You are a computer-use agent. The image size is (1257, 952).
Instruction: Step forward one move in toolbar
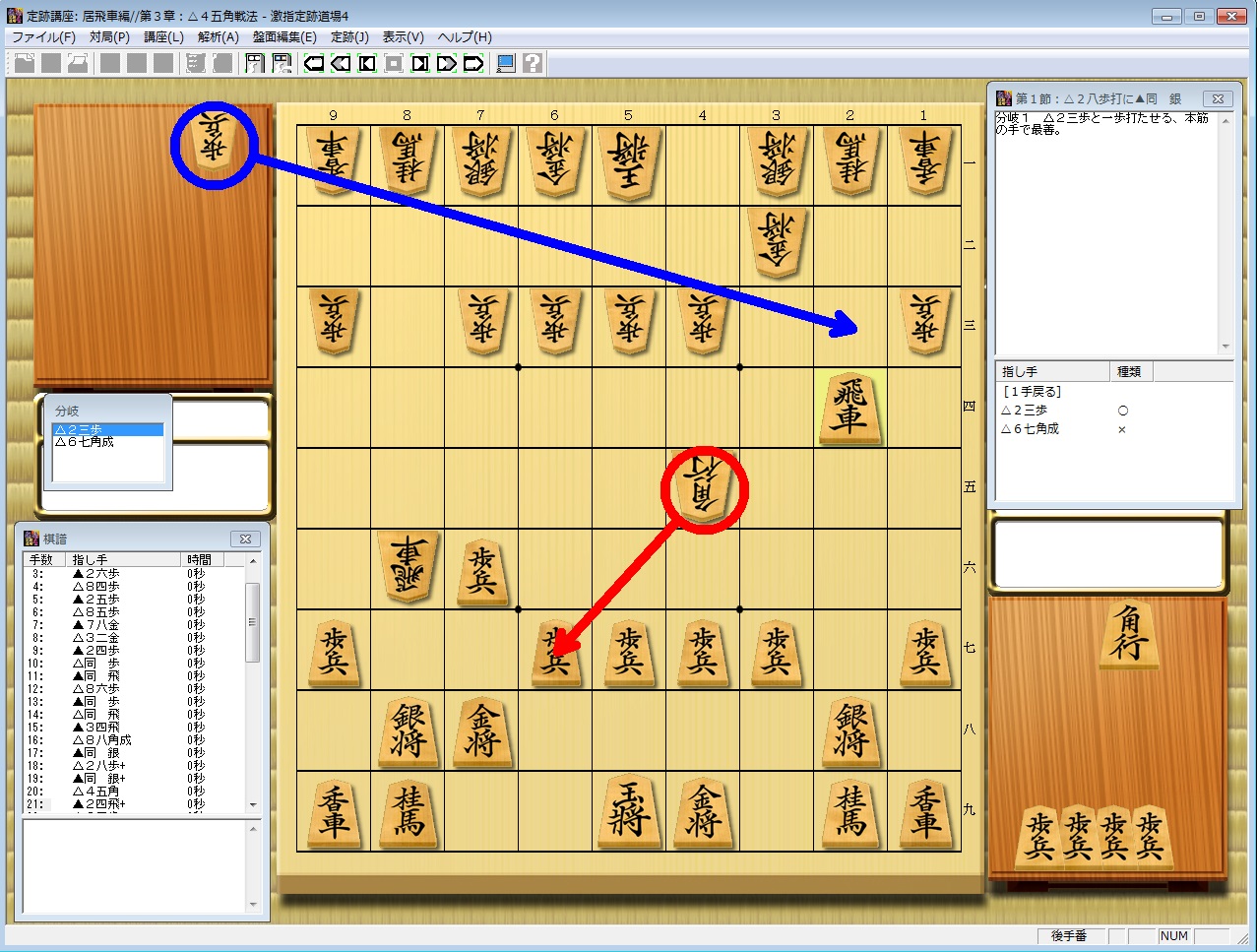pyautogui.click(x=420, y=64)
